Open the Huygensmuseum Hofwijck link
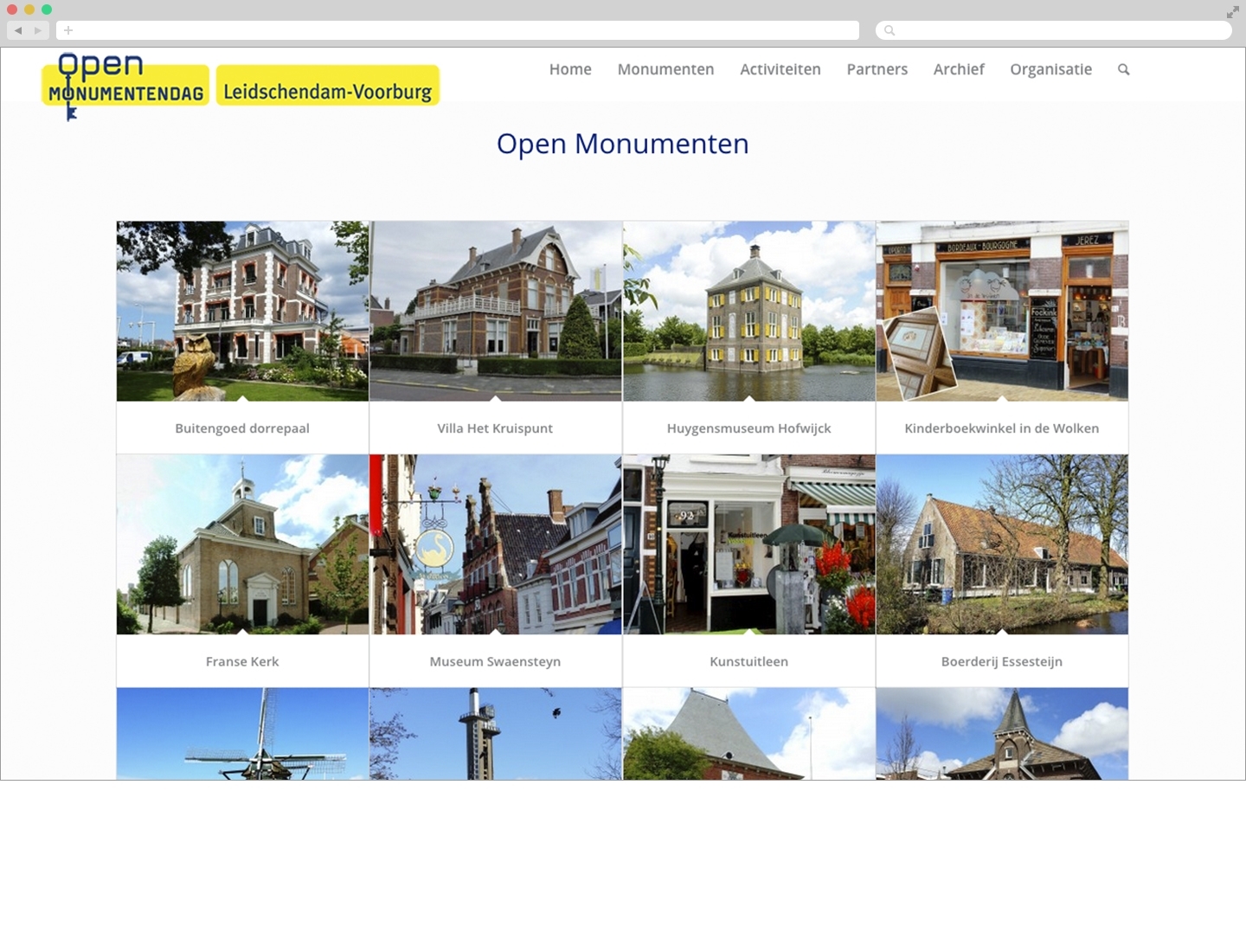This screenshot has height=952, width=1246. tap(748, 428)
